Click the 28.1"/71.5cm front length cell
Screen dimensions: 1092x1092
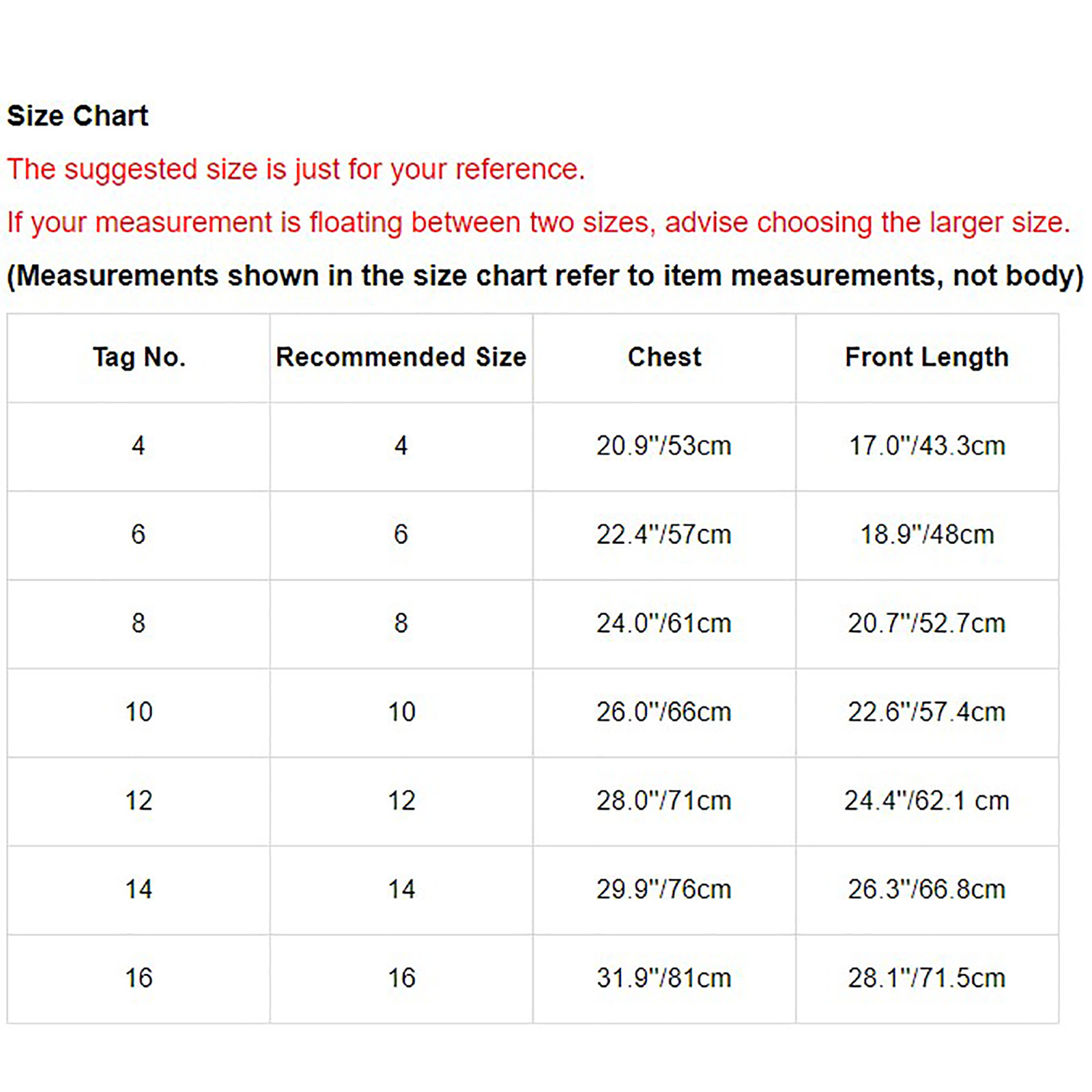(926, 978)
